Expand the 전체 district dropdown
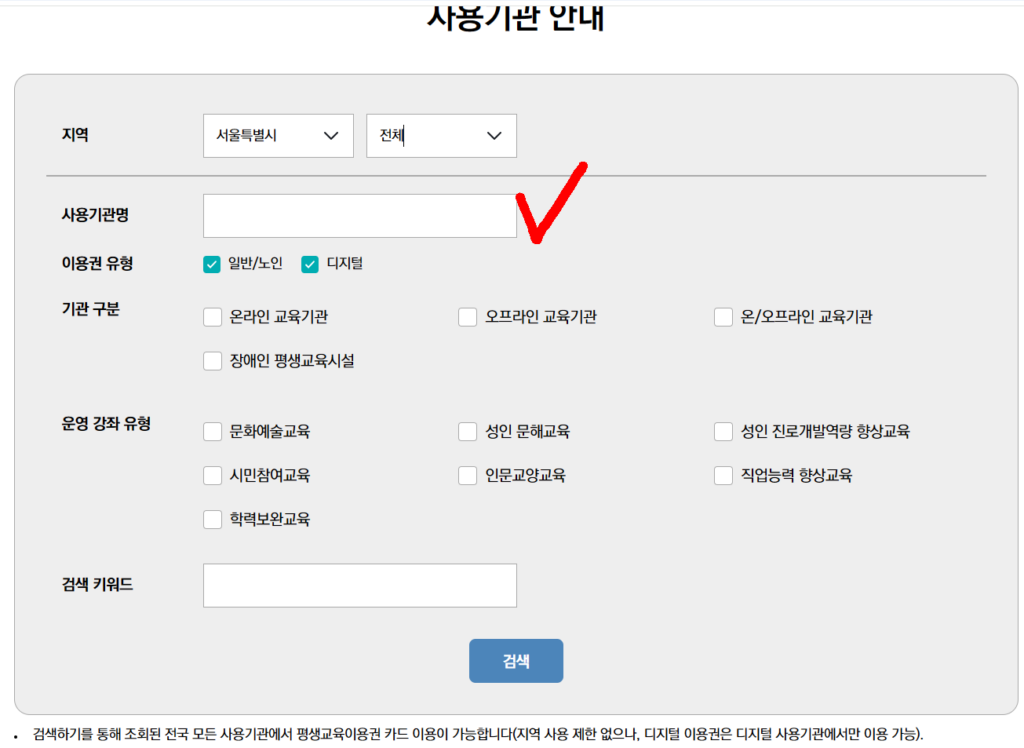The image size is (1024, 748). pos(441,136)
